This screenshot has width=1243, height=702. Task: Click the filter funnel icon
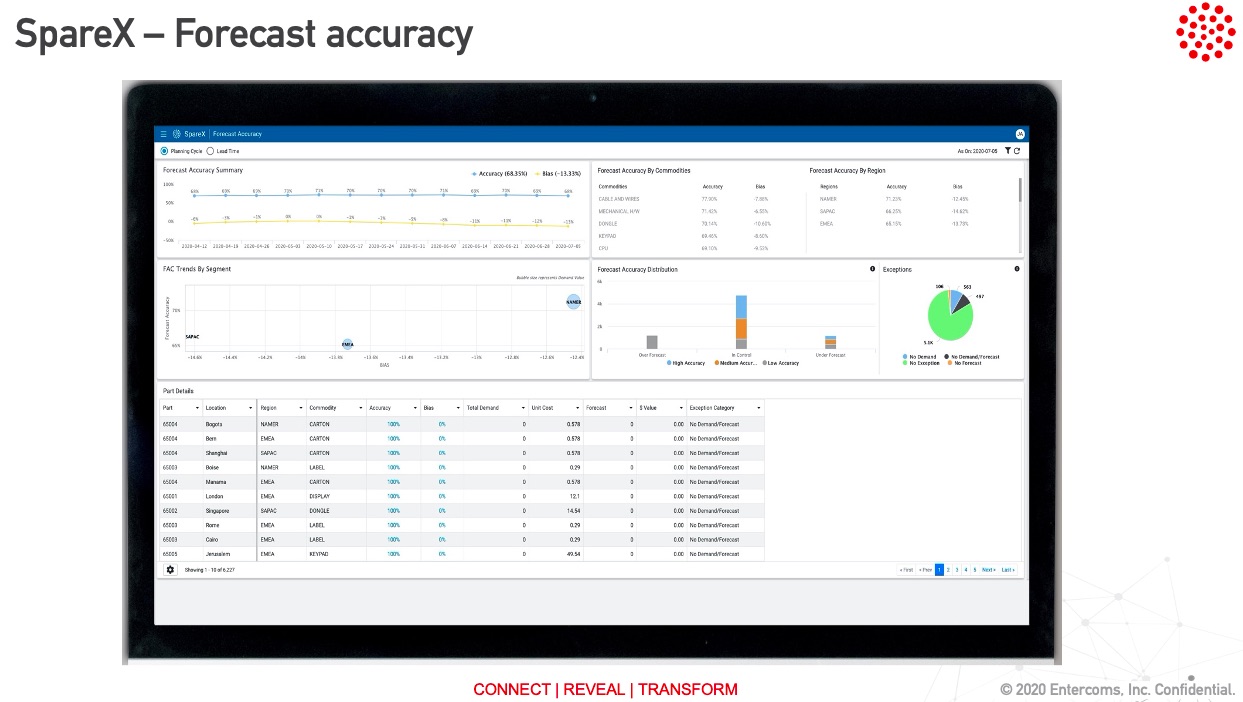[x=1008, y=151]
